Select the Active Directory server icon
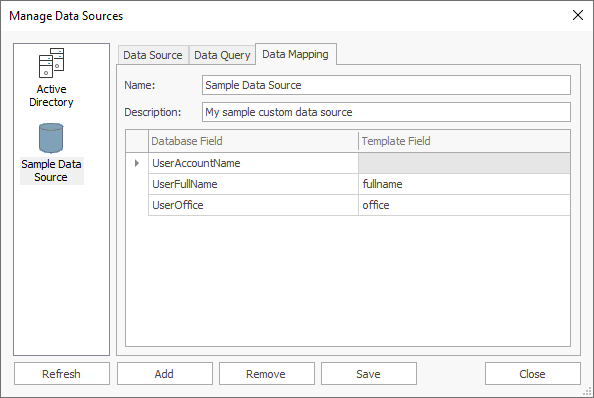Screen dimensions: 594x398 click(x=52, y=63)
